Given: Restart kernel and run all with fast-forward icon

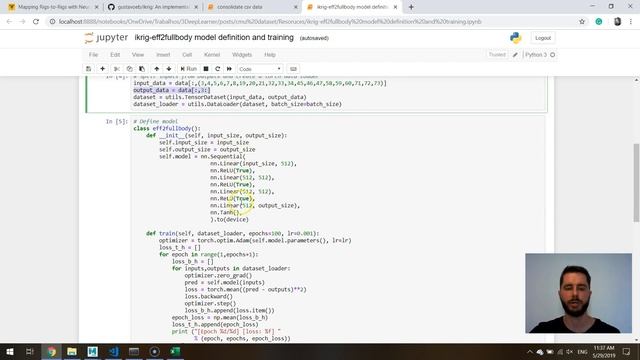Looking at the screenshot, I should point(229,69).
